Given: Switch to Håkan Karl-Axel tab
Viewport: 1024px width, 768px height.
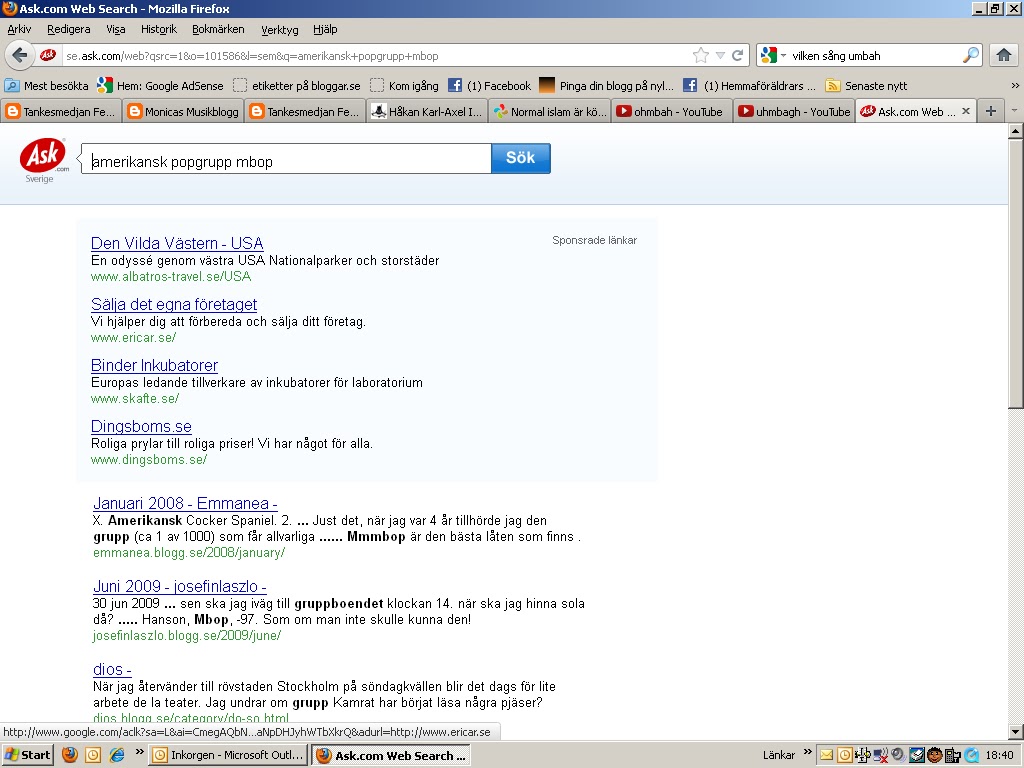Looking at the screenshot, I should tap(427, 111).
